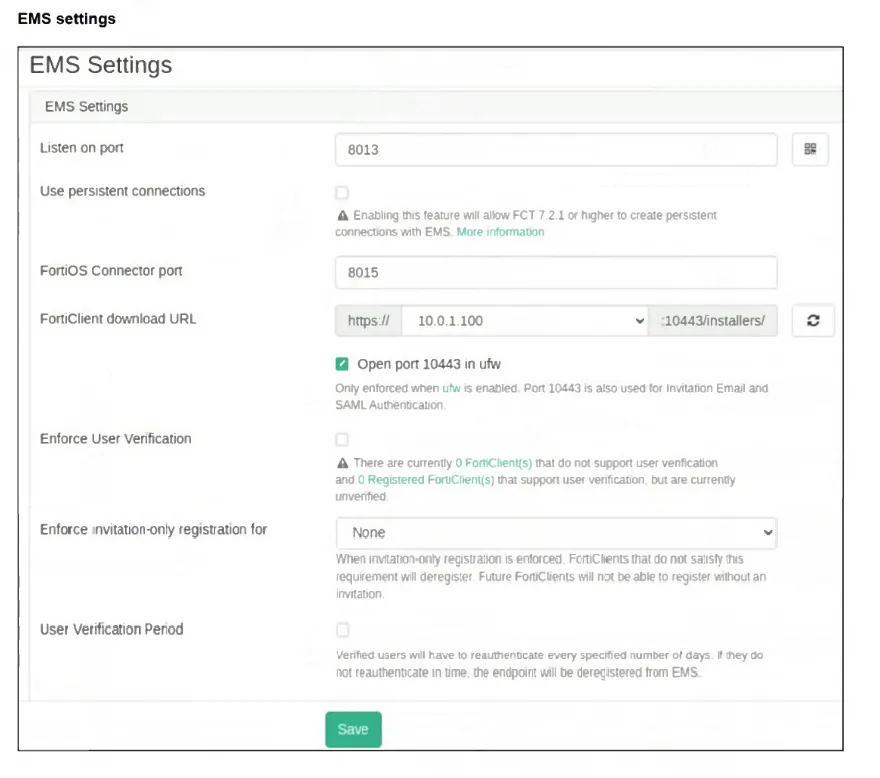Click the User Verification Period label
This screenshot has width=880, height=778.
pos(112,629)
